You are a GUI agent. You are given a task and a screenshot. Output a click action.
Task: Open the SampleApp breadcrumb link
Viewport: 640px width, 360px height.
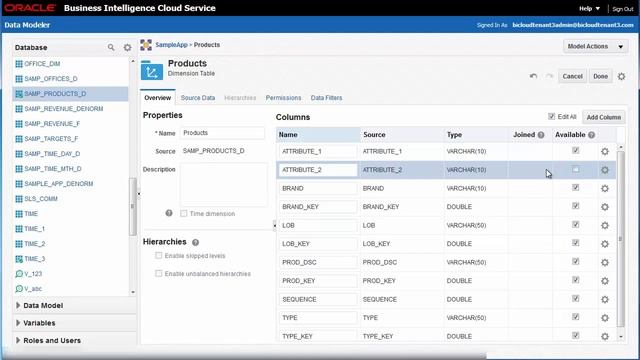point(171,45)
